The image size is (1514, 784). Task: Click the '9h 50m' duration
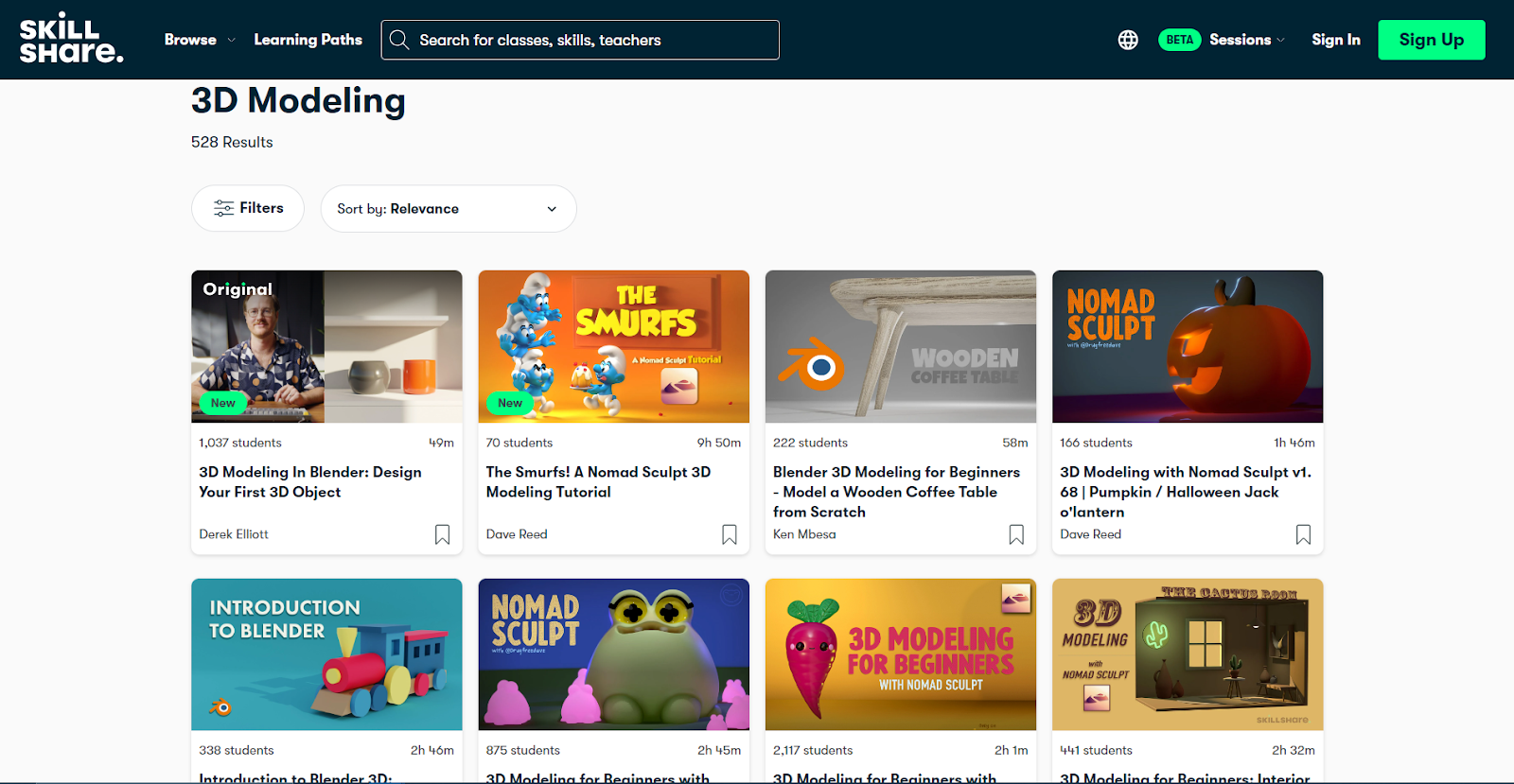tap(719, 443)
